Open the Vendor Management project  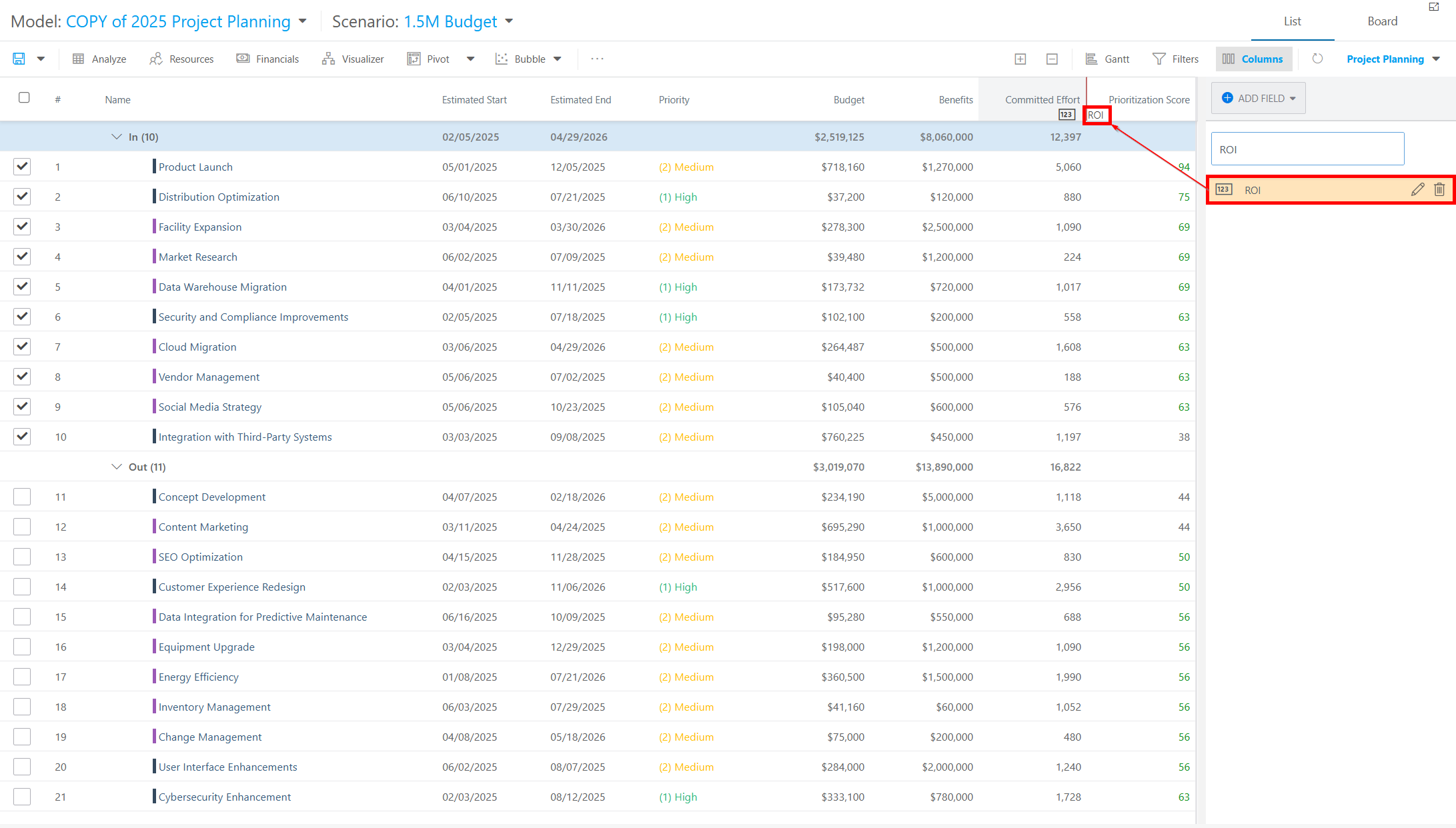tap(209, 377)
